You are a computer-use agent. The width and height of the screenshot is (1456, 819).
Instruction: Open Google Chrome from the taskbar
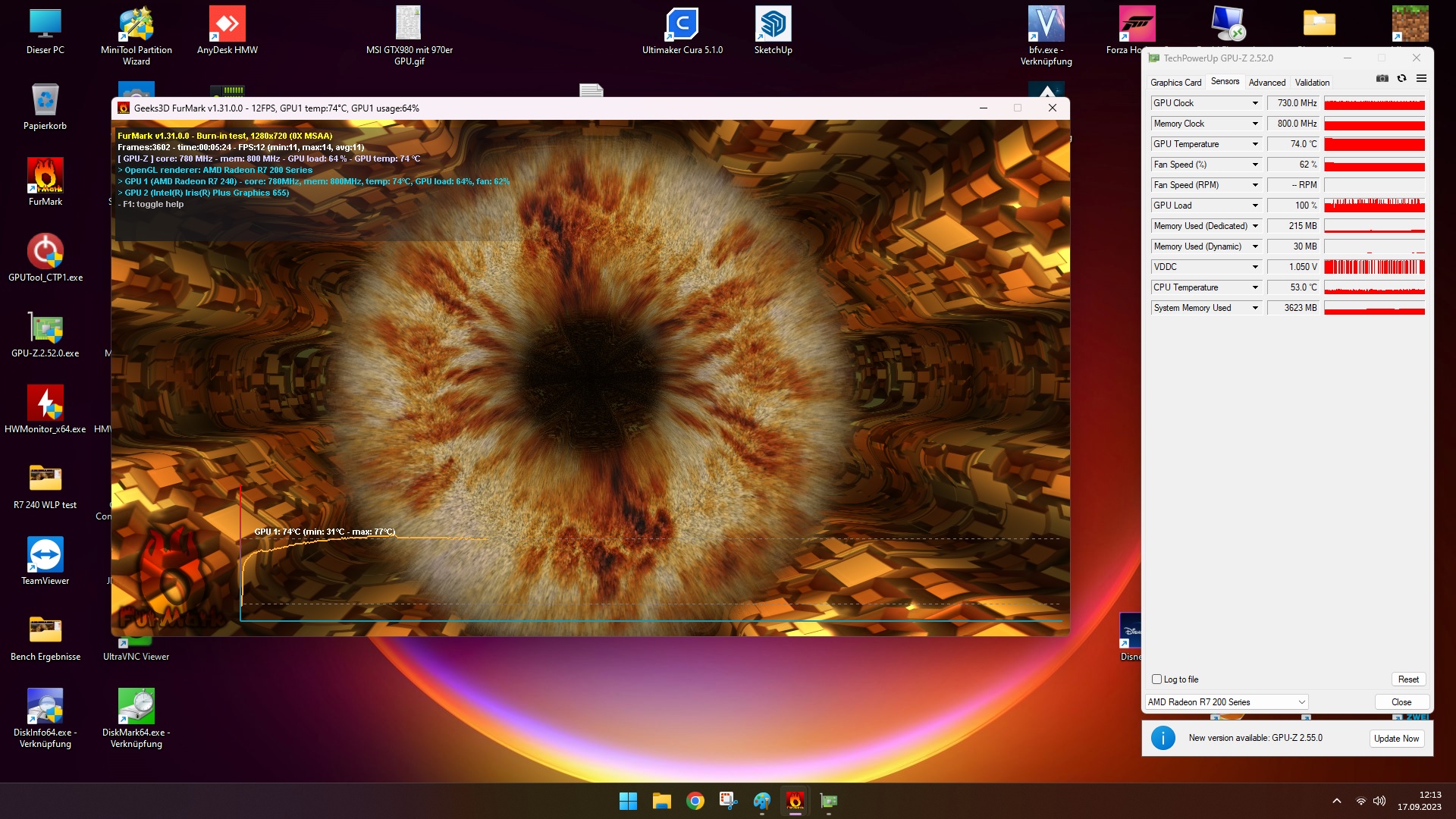(x=695, y=801)
